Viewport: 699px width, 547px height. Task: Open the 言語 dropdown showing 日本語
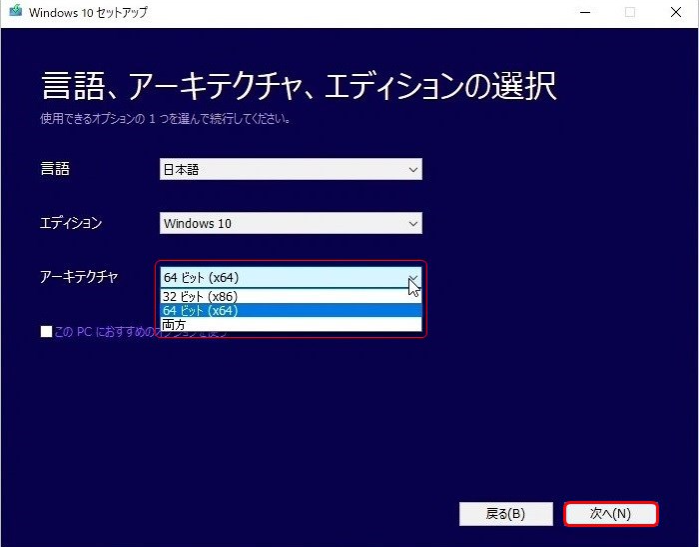(x=291, y=169)
